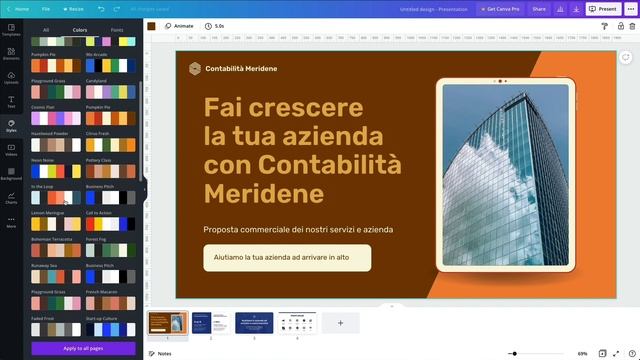The width and height of the screenshot is (640, 360).
Task: Apply the Start-up Culture color palette
Action: [111, 329]
